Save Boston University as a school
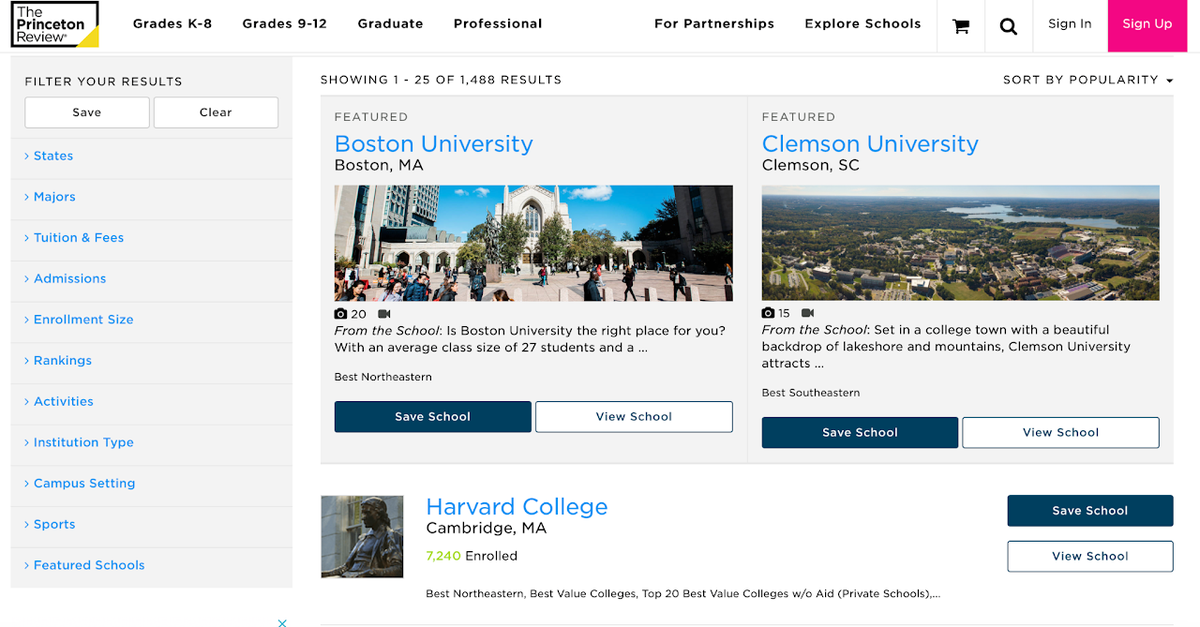Screen dimensions: 1200x627 [x=433, y=416]
